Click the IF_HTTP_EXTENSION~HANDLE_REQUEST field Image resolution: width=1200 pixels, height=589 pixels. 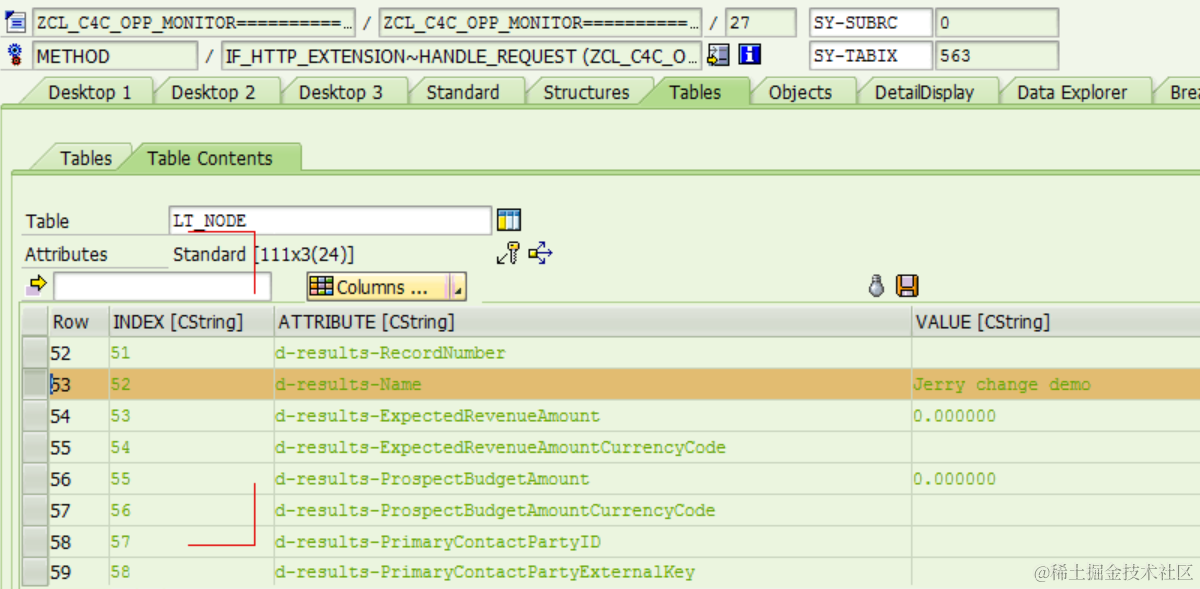point(462,55)
